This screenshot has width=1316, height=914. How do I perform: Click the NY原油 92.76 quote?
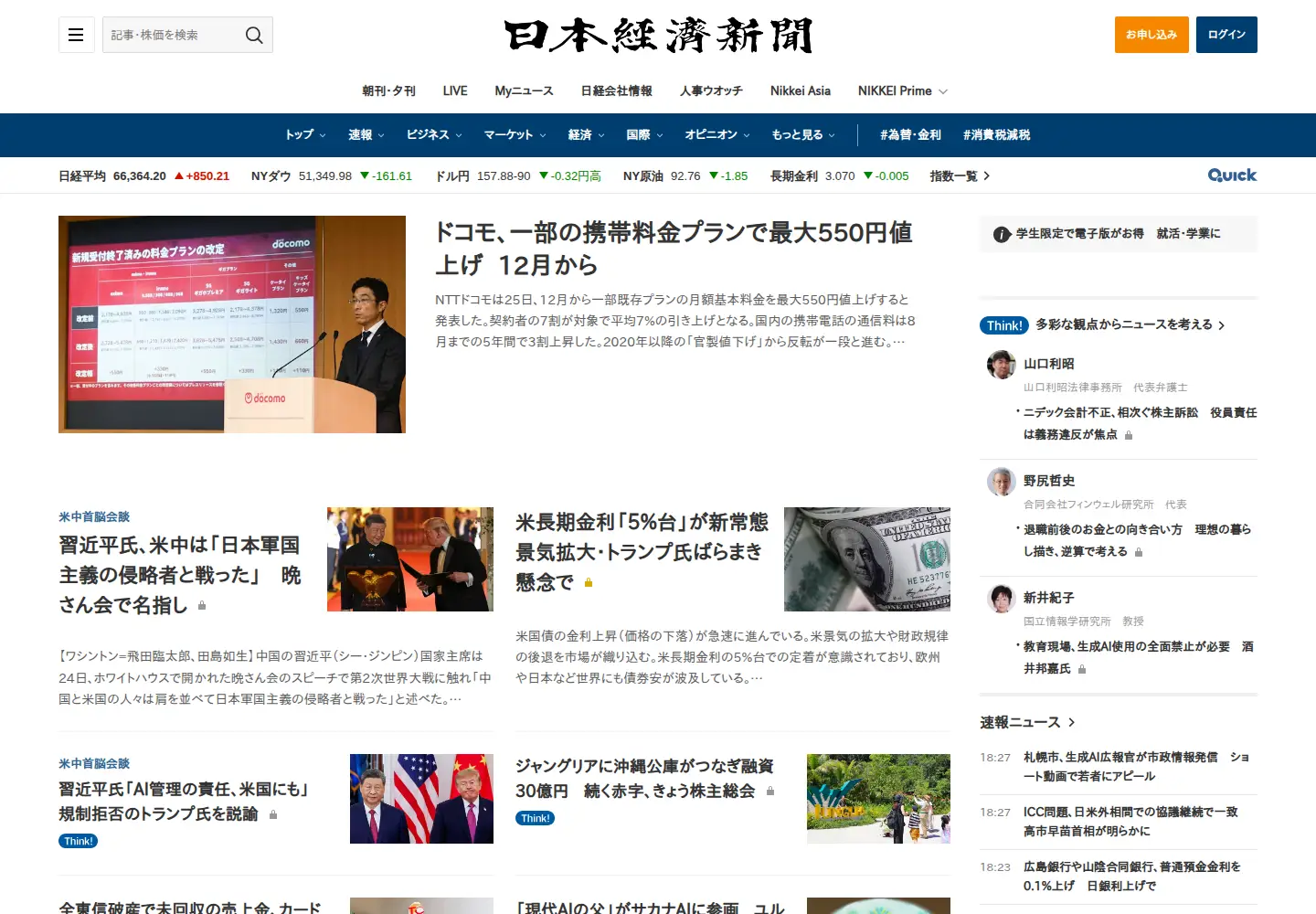point(685,175)
